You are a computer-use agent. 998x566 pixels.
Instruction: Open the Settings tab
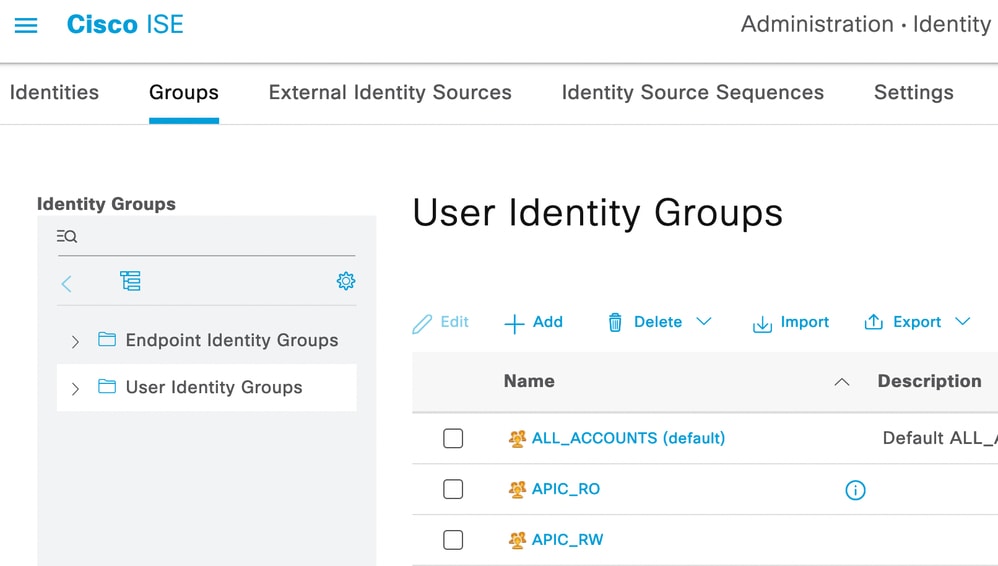point(913,92)
